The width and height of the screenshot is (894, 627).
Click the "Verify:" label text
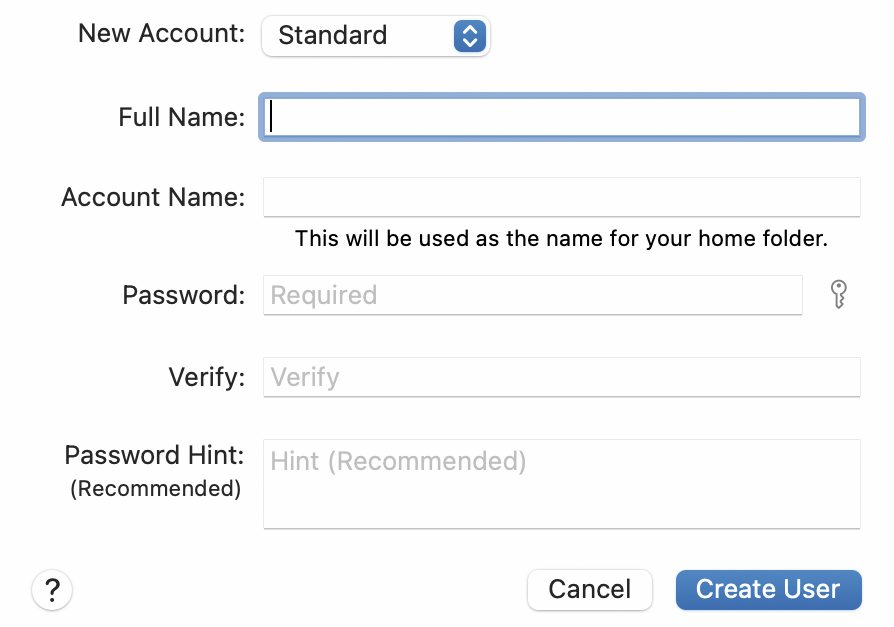click(x=206, y=377)
